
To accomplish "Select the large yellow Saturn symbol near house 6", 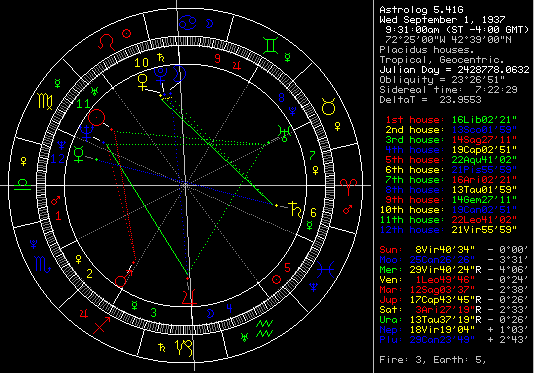I will click(295, 209).
